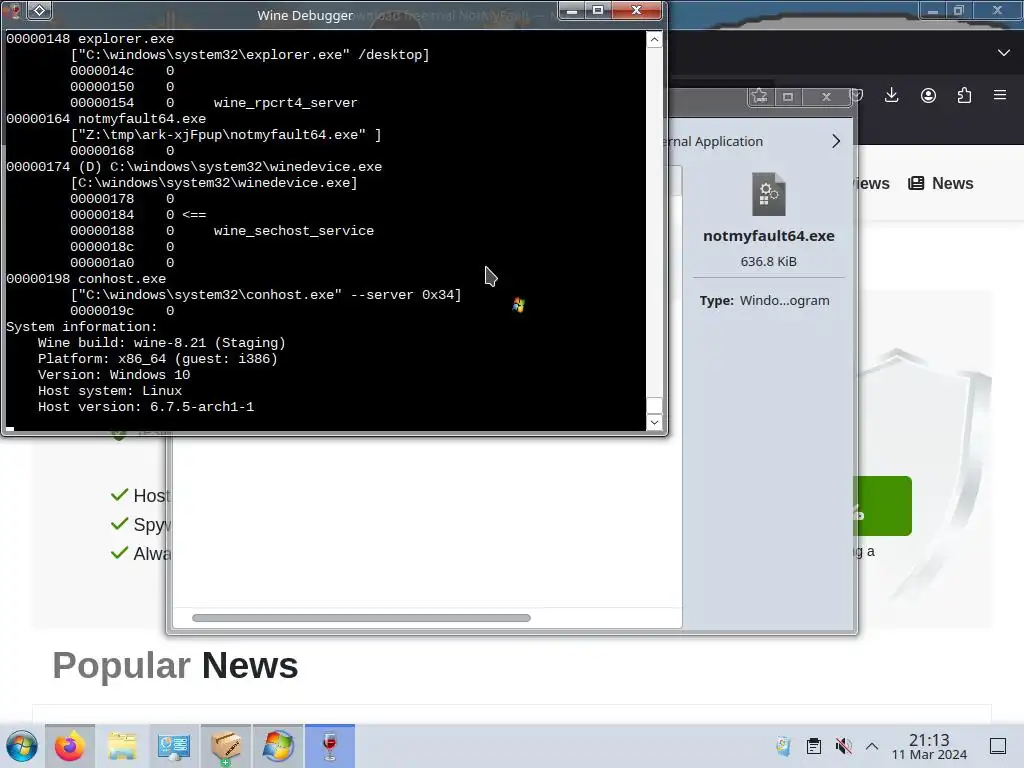Image resolution: width=1024 pixels, height=768 pixels.
Task: Minimize the Firefox window
Action: point(933,10)
